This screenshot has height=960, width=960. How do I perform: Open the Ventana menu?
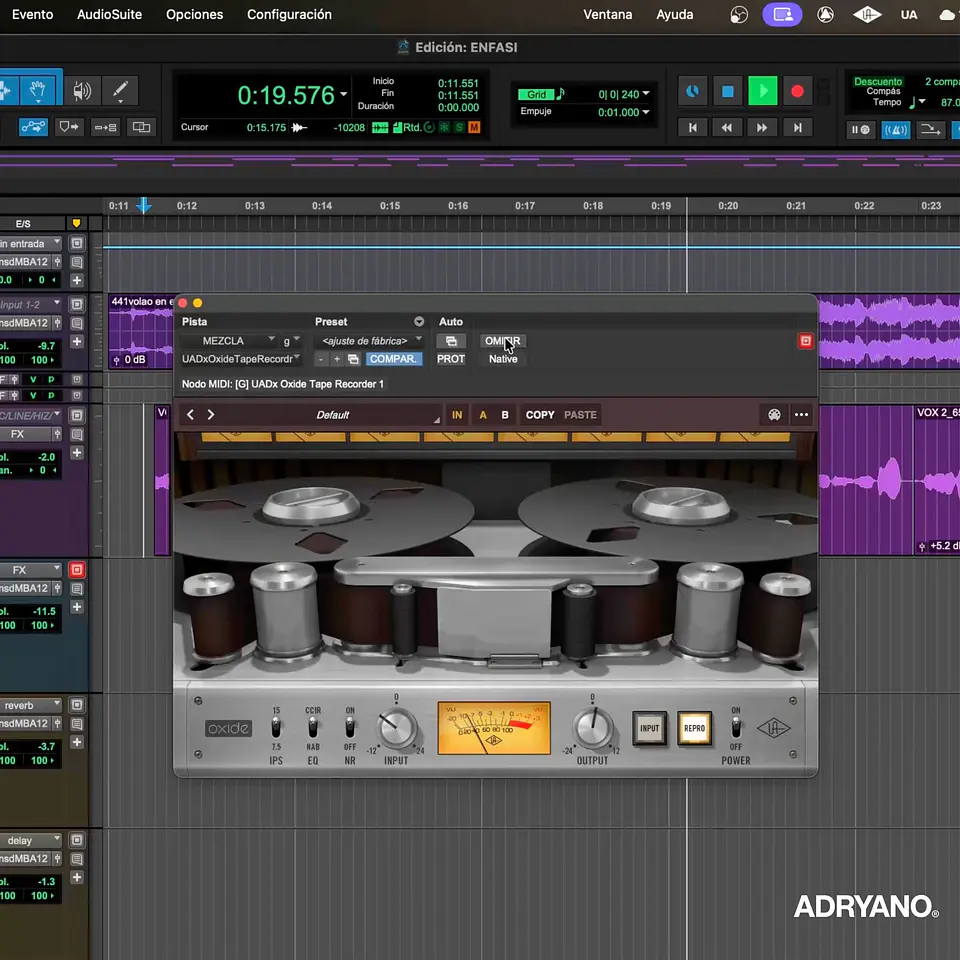point(607,14)
